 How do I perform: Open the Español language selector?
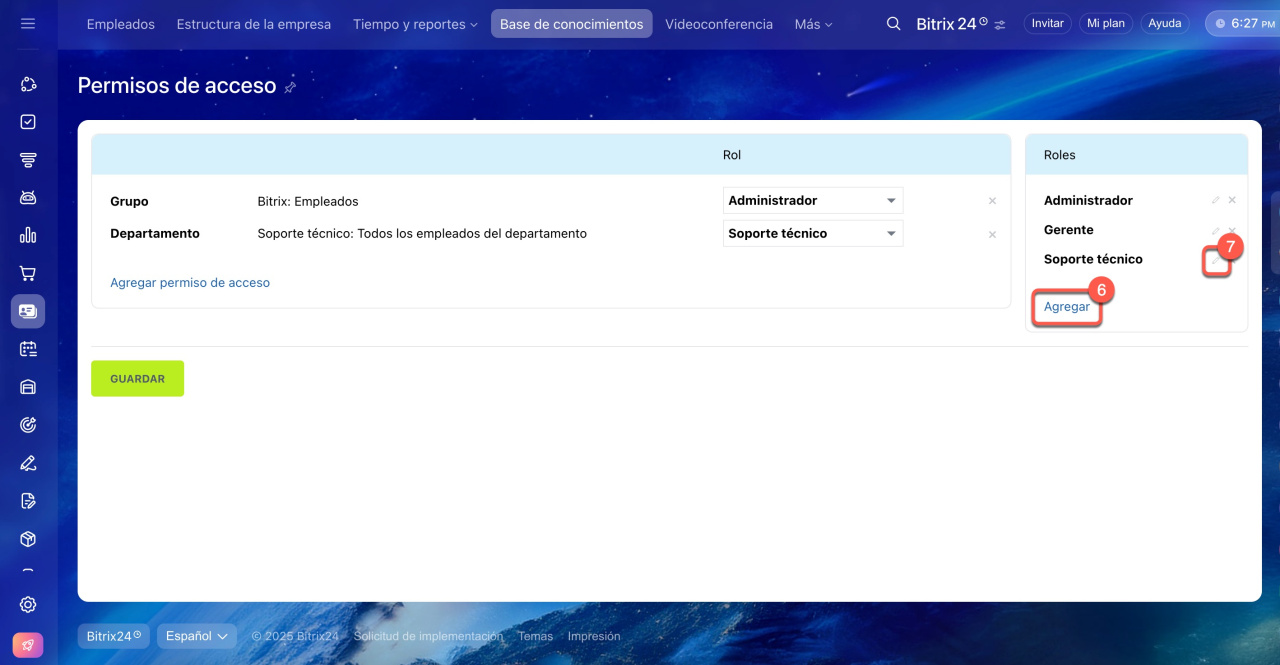pos(196,636)
